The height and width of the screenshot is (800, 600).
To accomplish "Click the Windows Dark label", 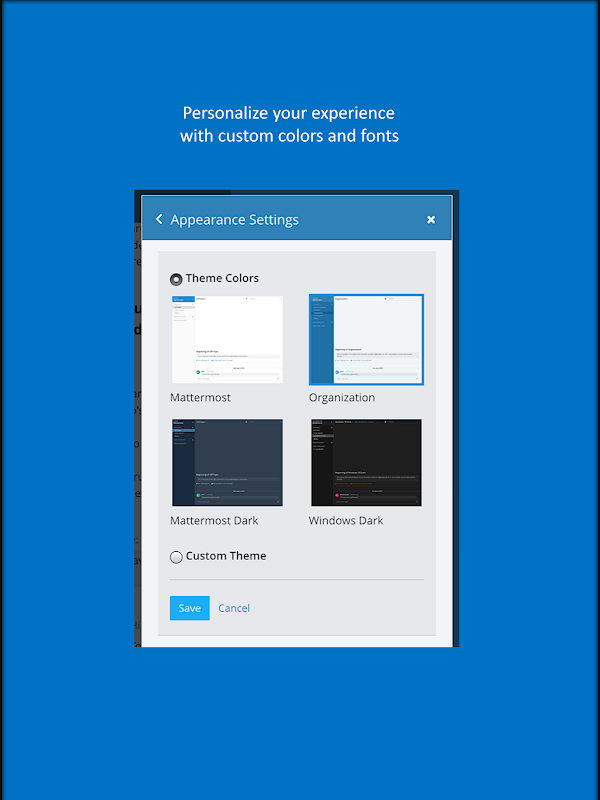I will click(x=346, y=520).
